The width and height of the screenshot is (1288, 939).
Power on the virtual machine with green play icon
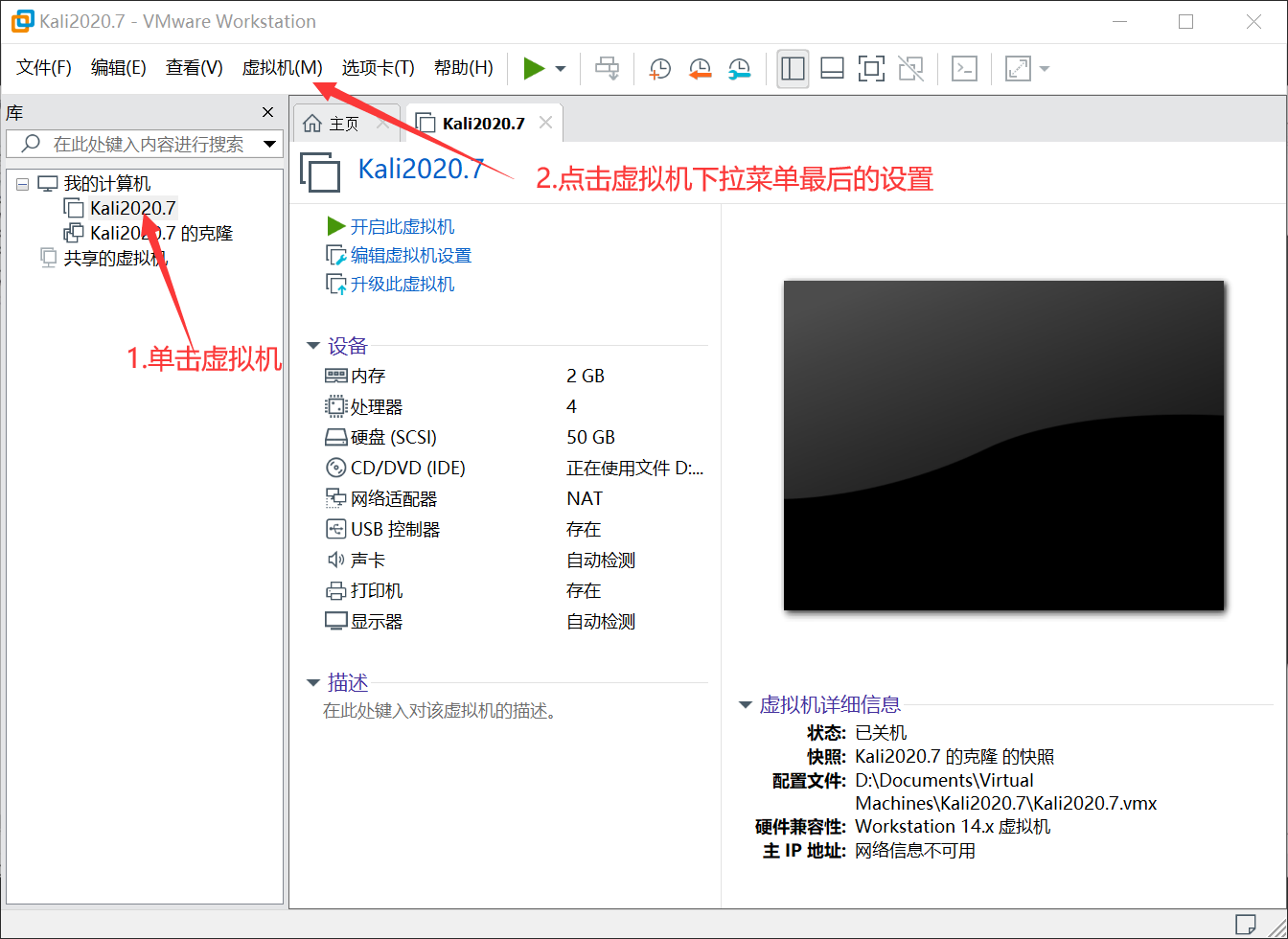pyautogui.click(x=534, y=68)
